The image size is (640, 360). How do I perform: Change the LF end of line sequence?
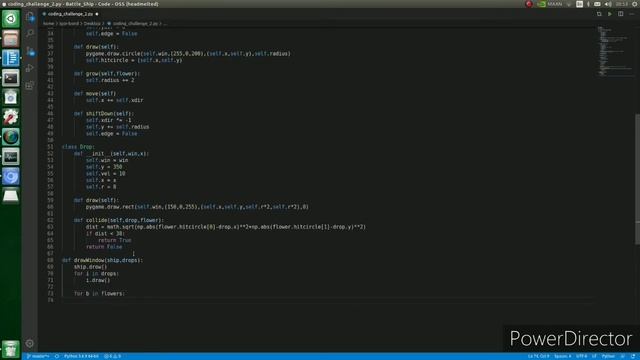point(594,356)
